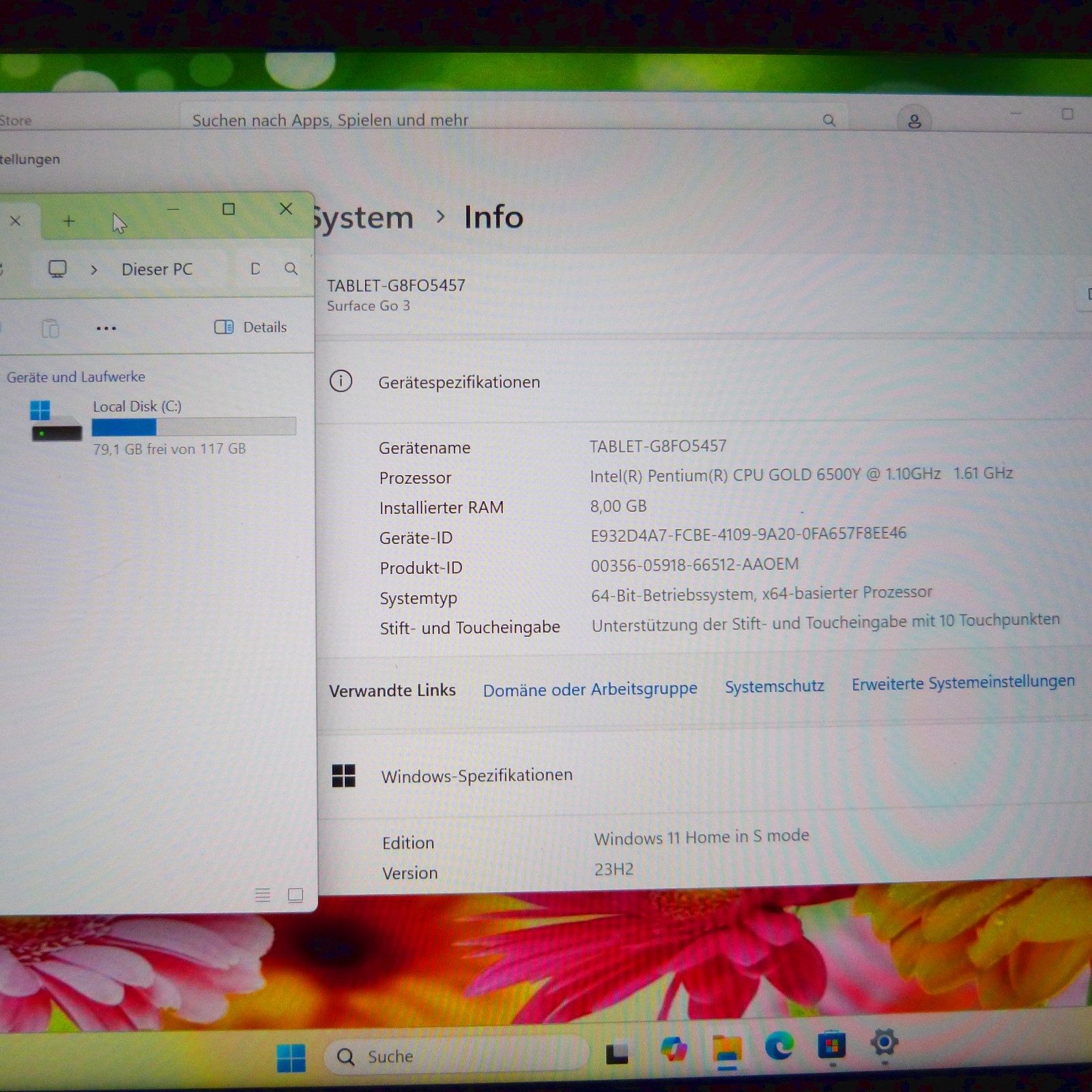Open Task View from the taskbar

coord(617,1054)
